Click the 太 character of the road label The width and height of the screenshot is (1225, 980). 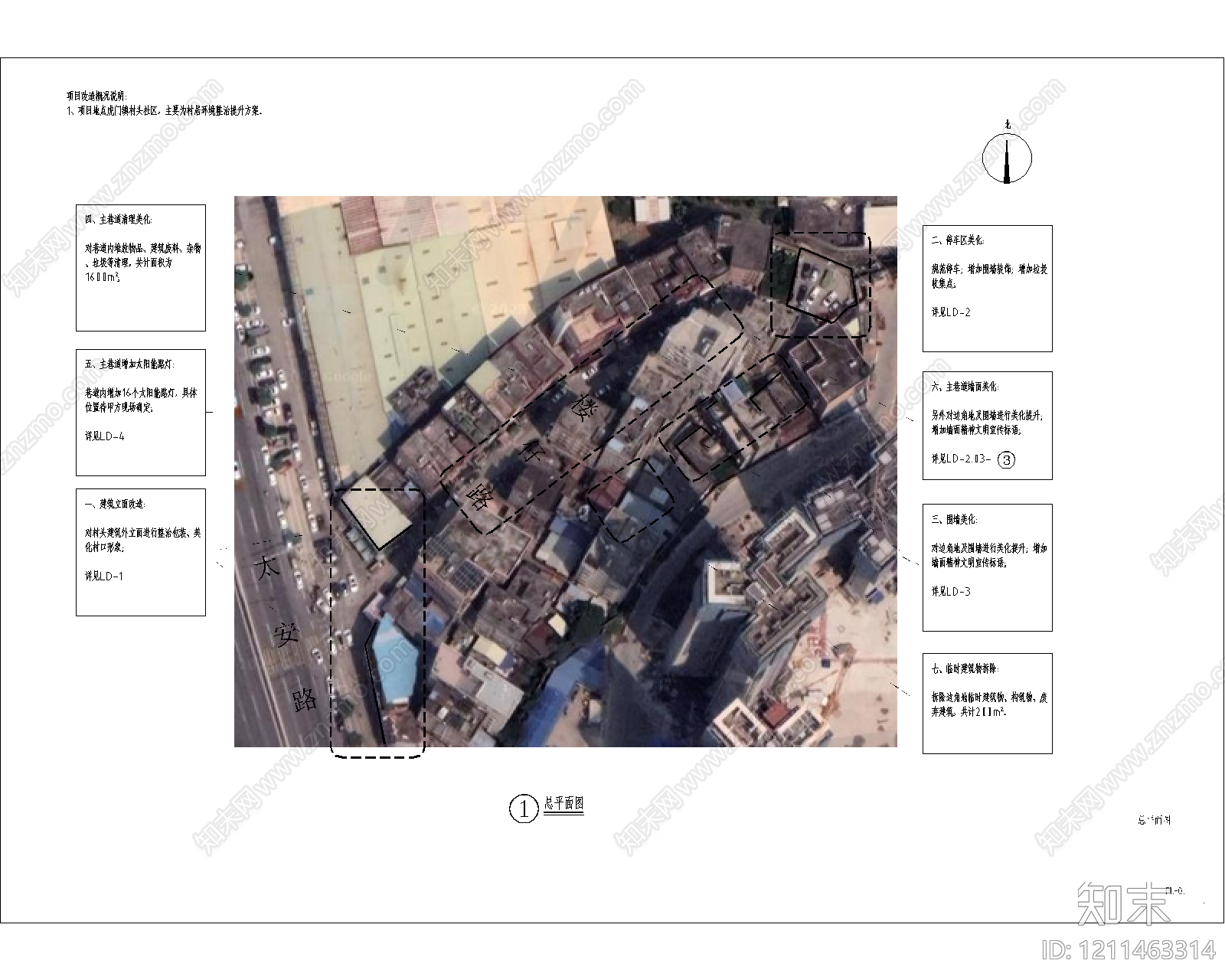point(266,567)
